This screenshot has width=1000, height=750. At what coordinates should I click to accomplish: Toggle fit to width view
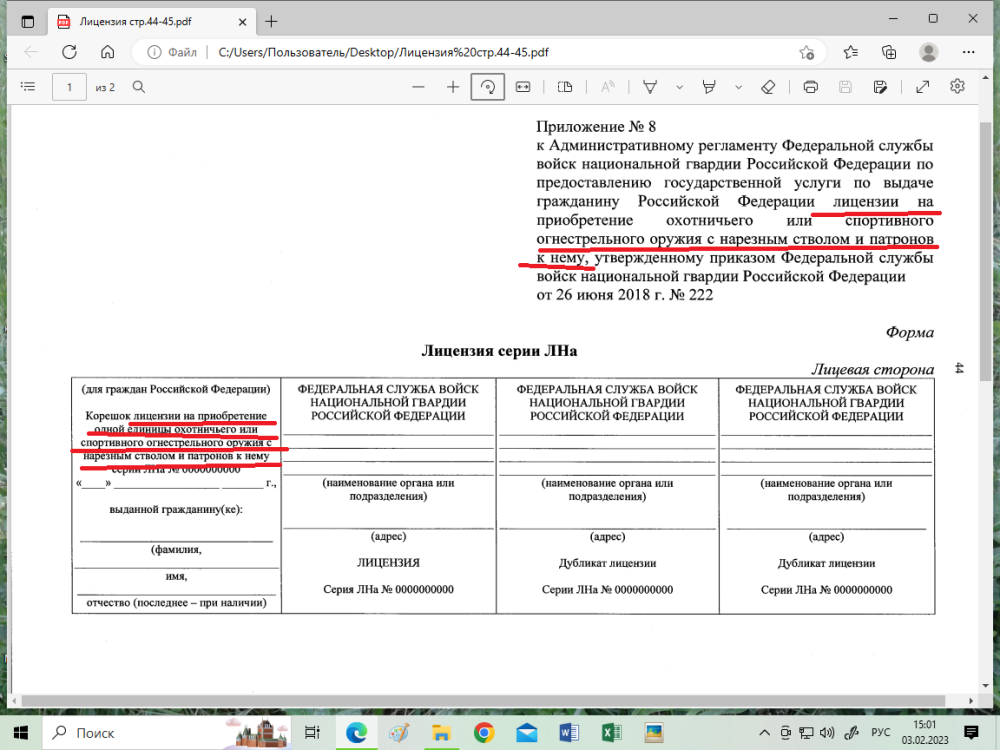(x=522, y=87)
